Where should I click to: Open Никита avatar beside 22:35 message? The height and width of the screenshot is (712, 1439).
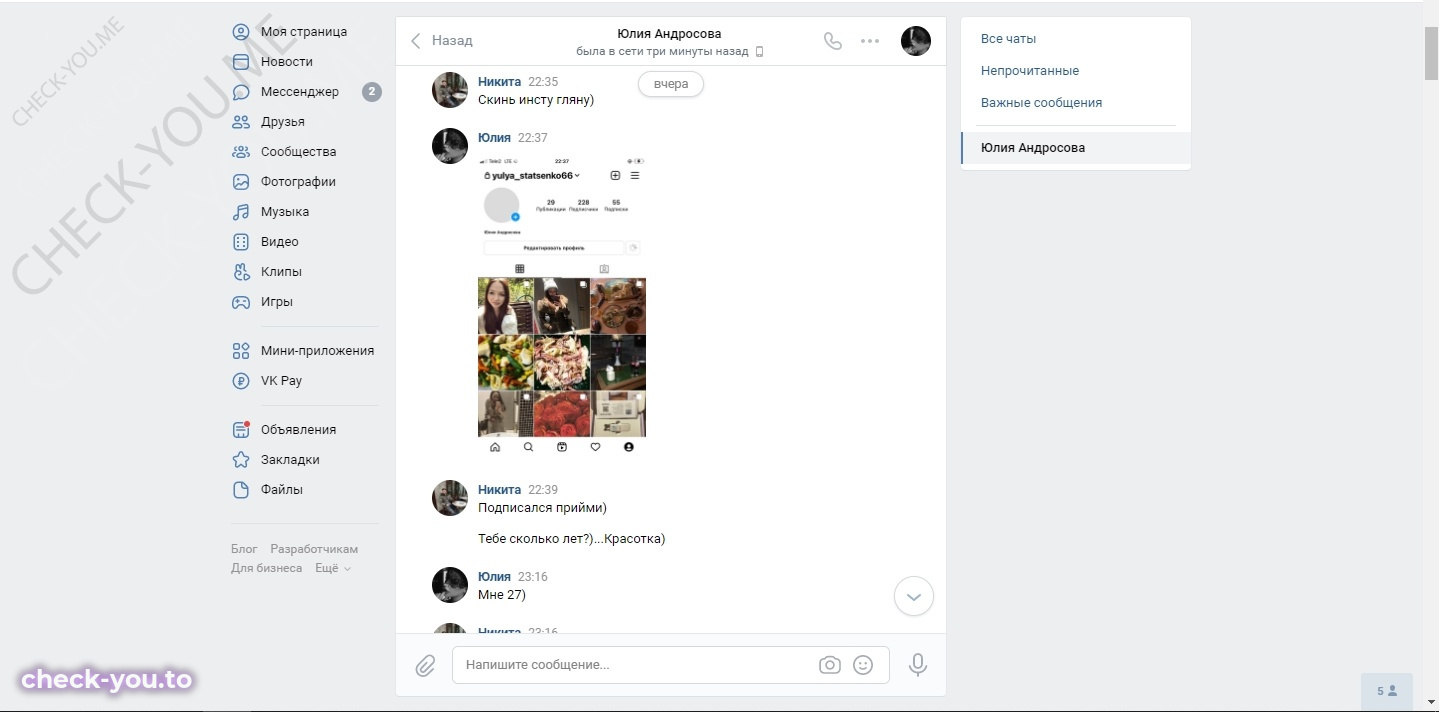[x=450, y=90]
